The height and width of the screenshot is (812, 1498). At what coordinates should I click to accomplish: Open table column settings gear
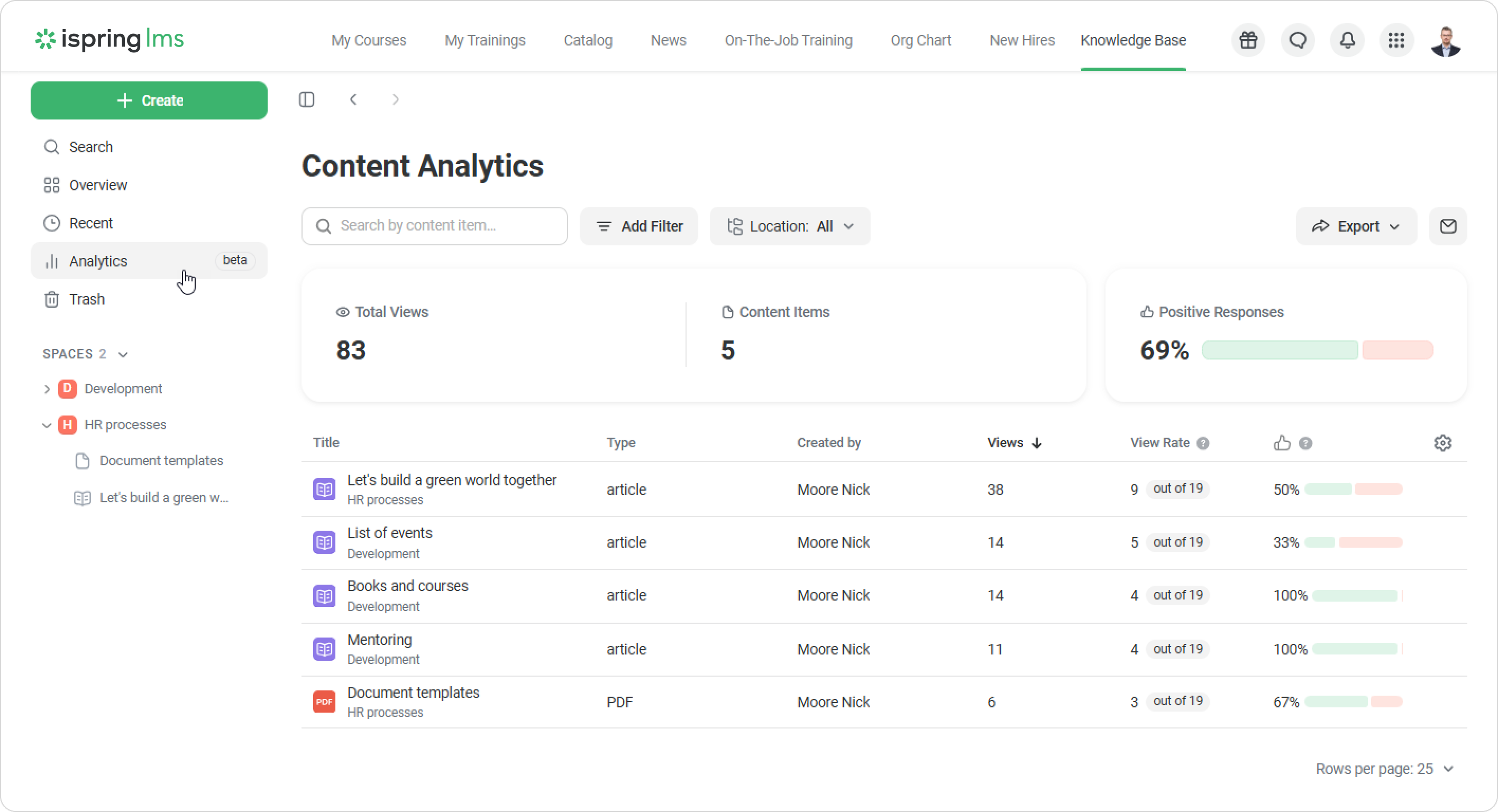(x=1442, y=443)
